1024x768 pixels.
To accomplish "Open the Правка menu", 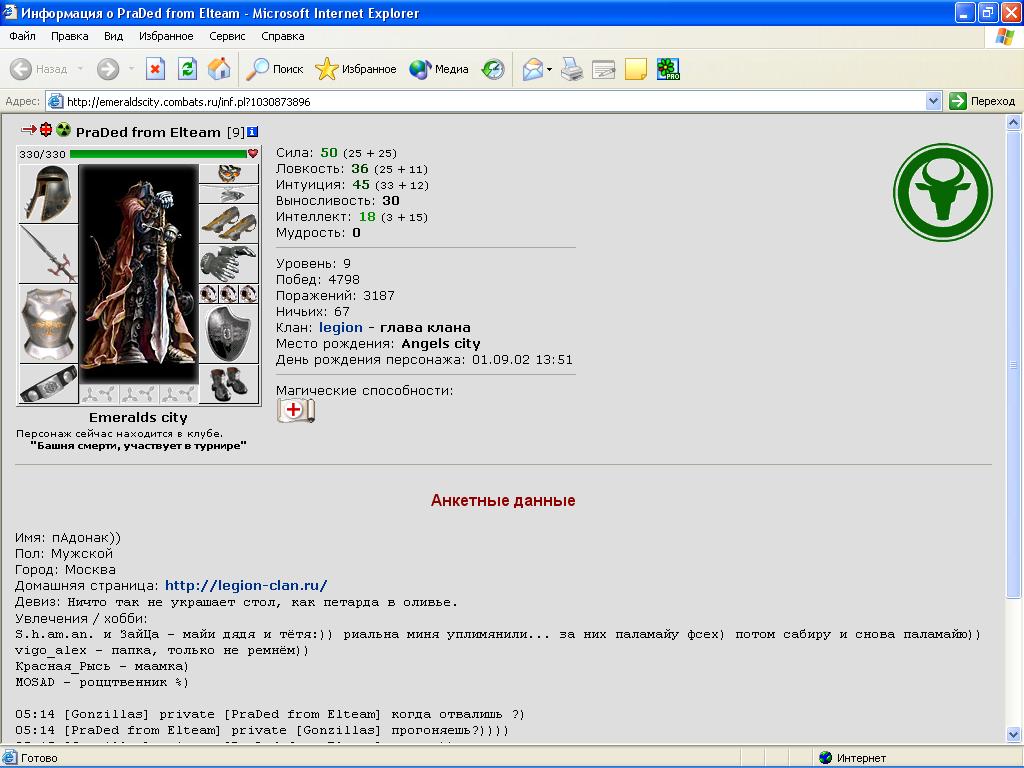I will [x=69, y=36].
